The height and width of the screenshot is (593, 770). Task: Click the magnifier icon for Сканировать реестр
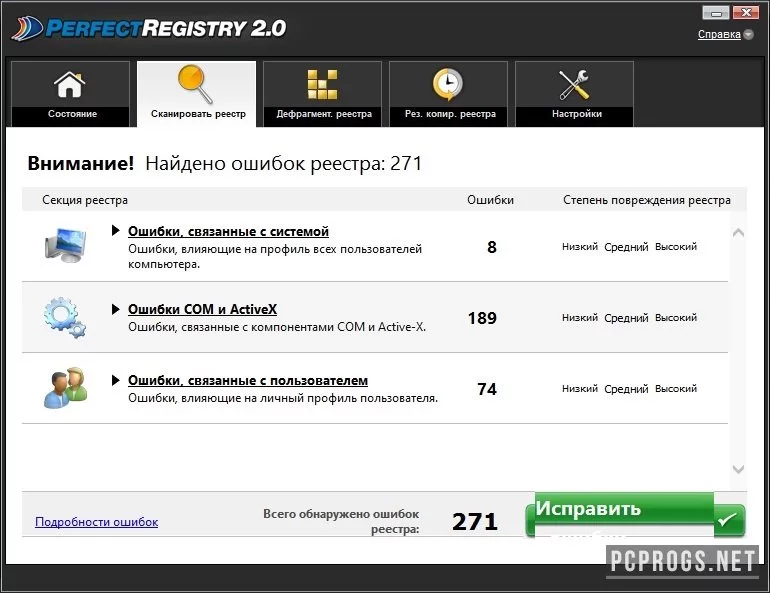pyautogui.click(x=195, y=83)
